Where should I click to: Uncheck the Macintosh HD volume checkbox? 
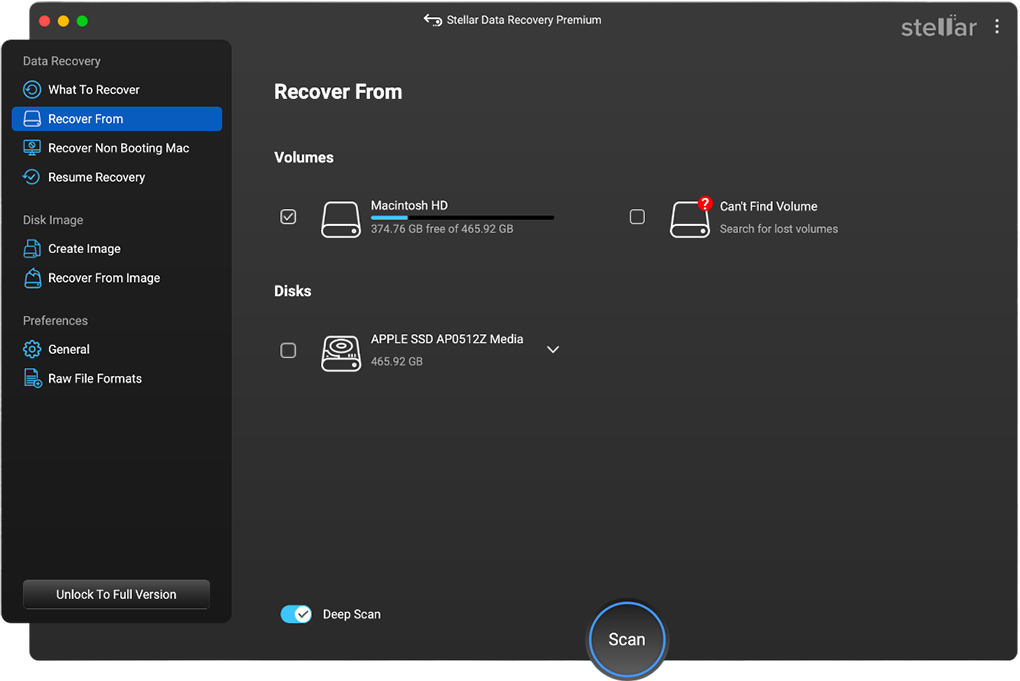(288, 217)
